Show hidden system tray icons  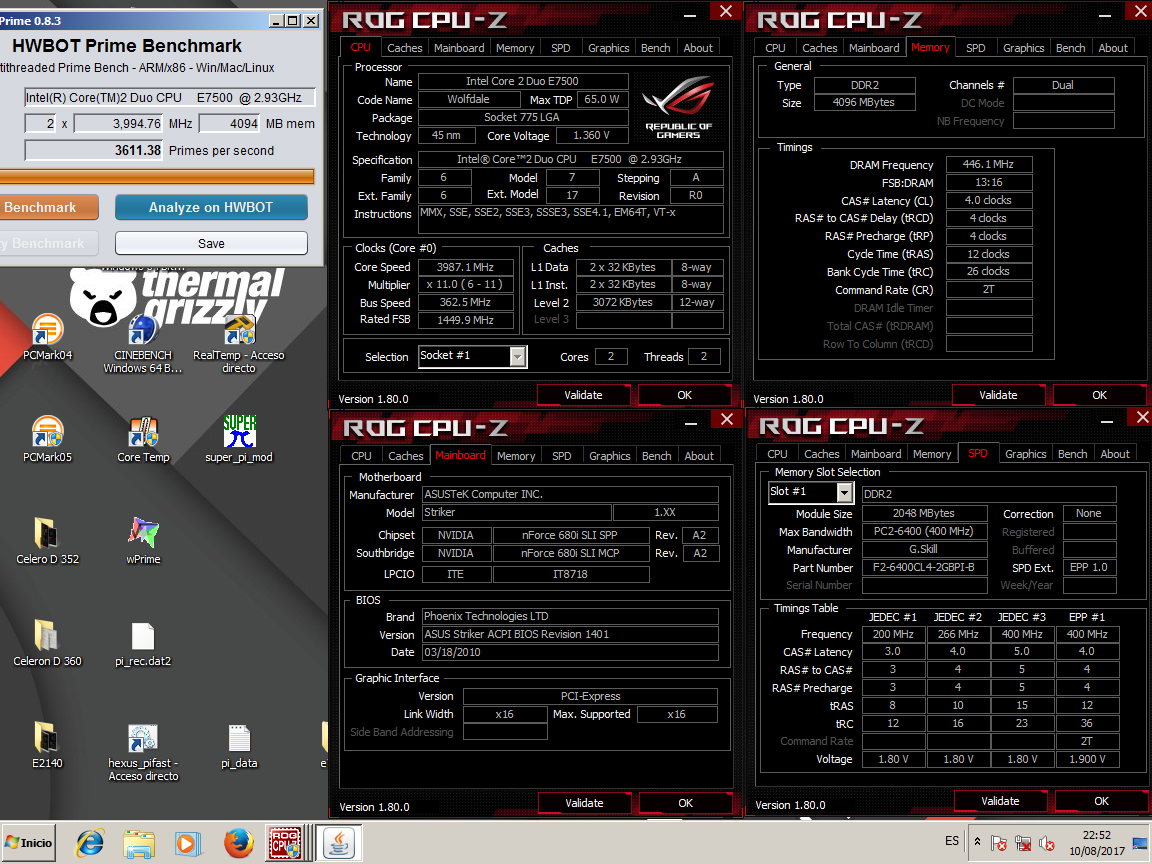977,842
